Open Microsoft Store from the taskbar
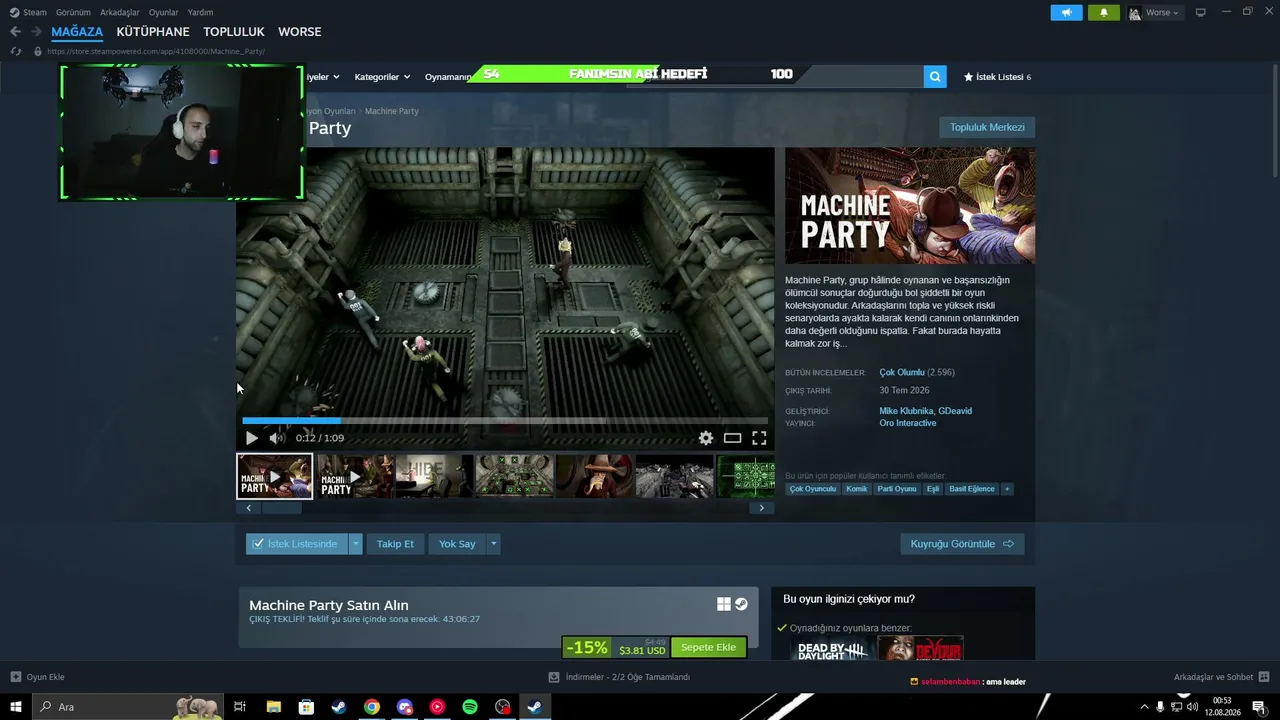 pyautogui.click(x=306, y=707)
